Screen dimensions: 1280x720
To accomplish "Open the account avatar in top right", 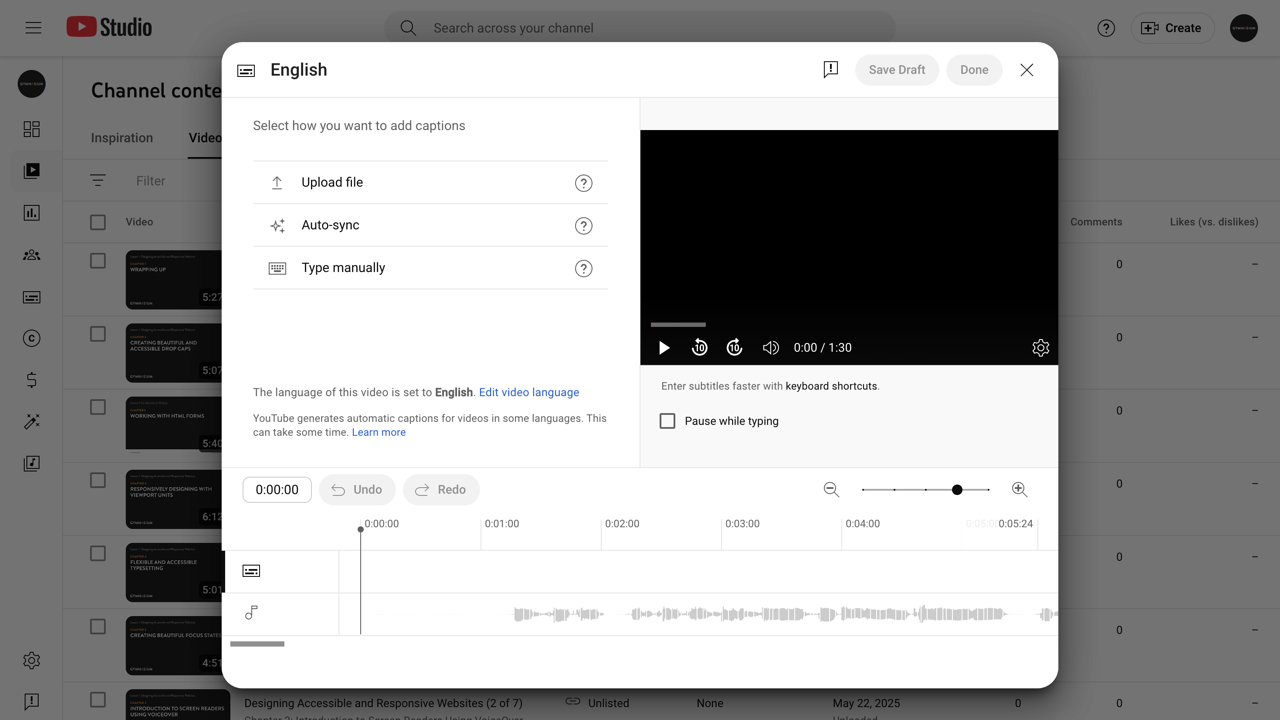I will (1244, 28).
